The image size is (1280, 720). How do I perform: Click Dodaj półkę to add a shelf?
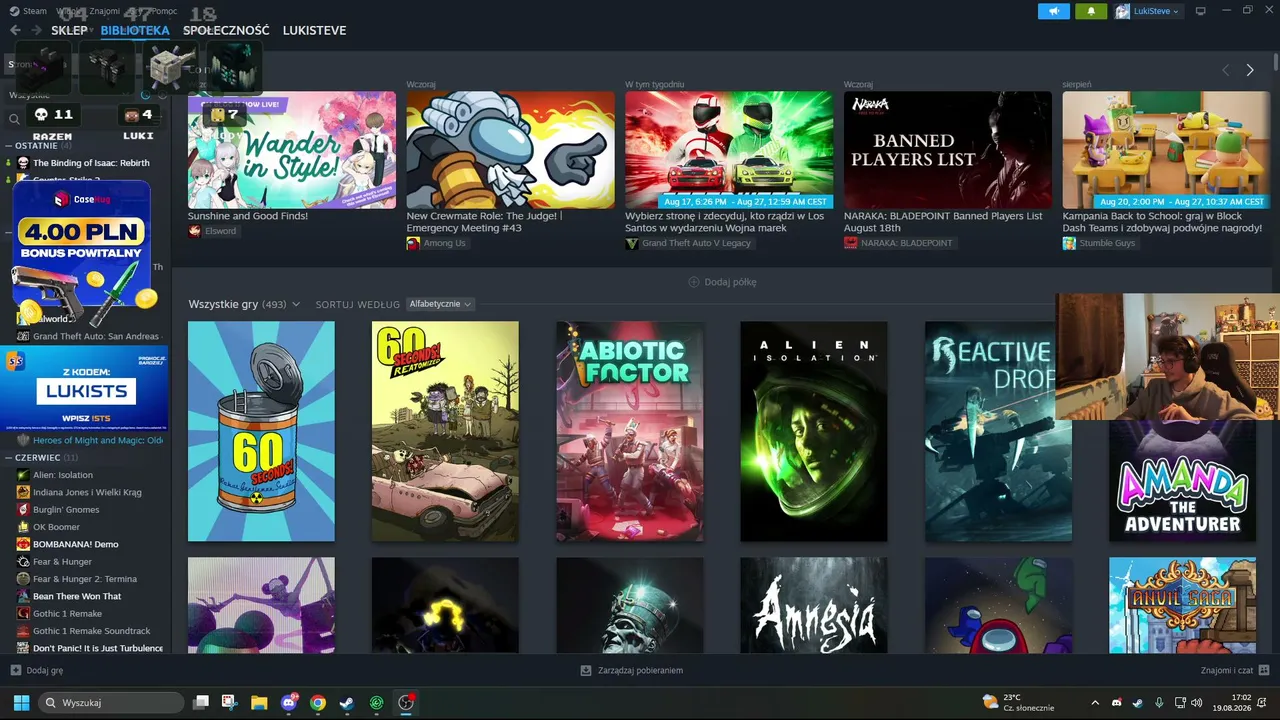point(722,282)
